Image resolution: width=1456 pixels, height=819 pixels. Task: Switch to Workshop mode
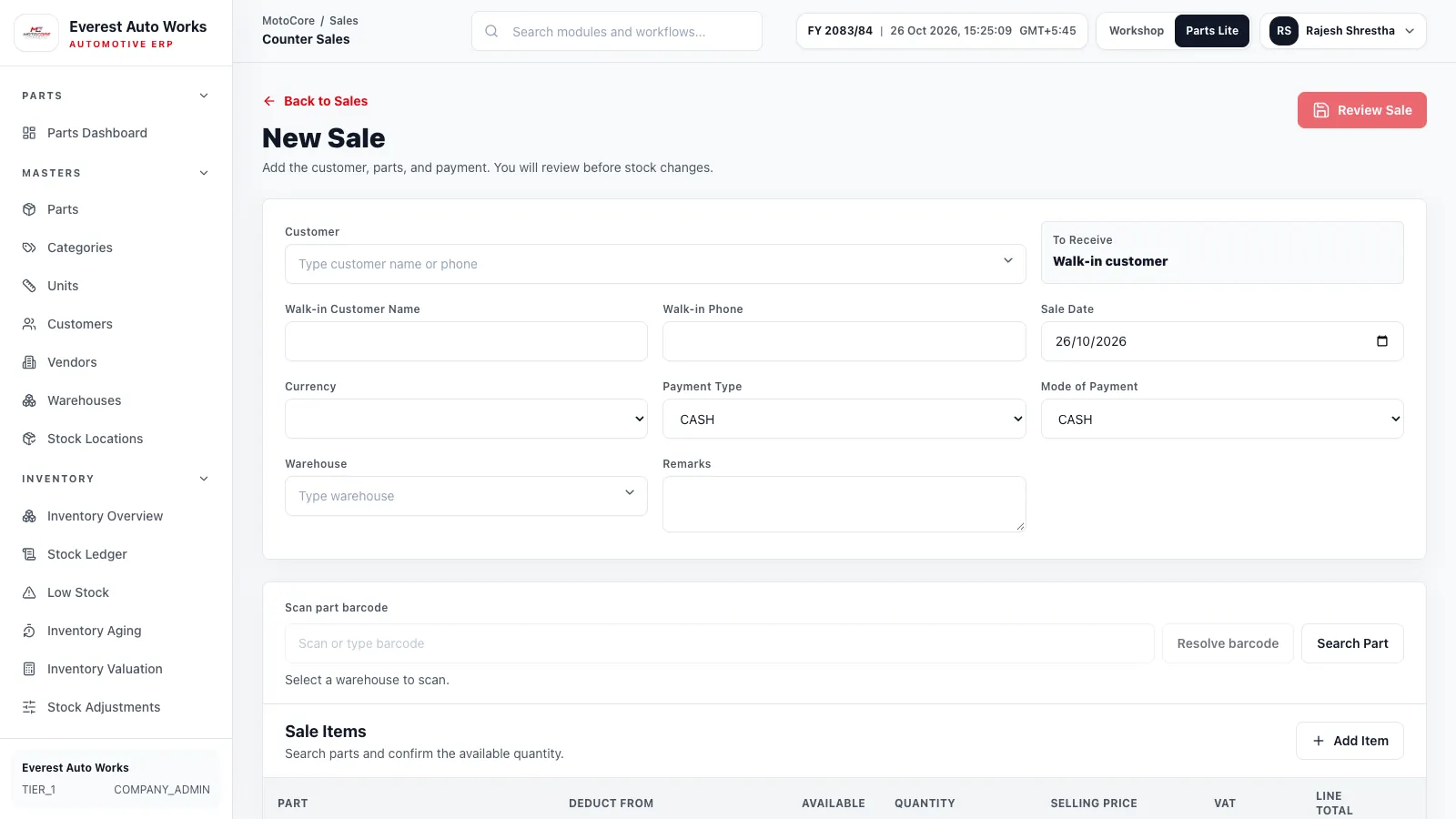tap(1136, 31)
